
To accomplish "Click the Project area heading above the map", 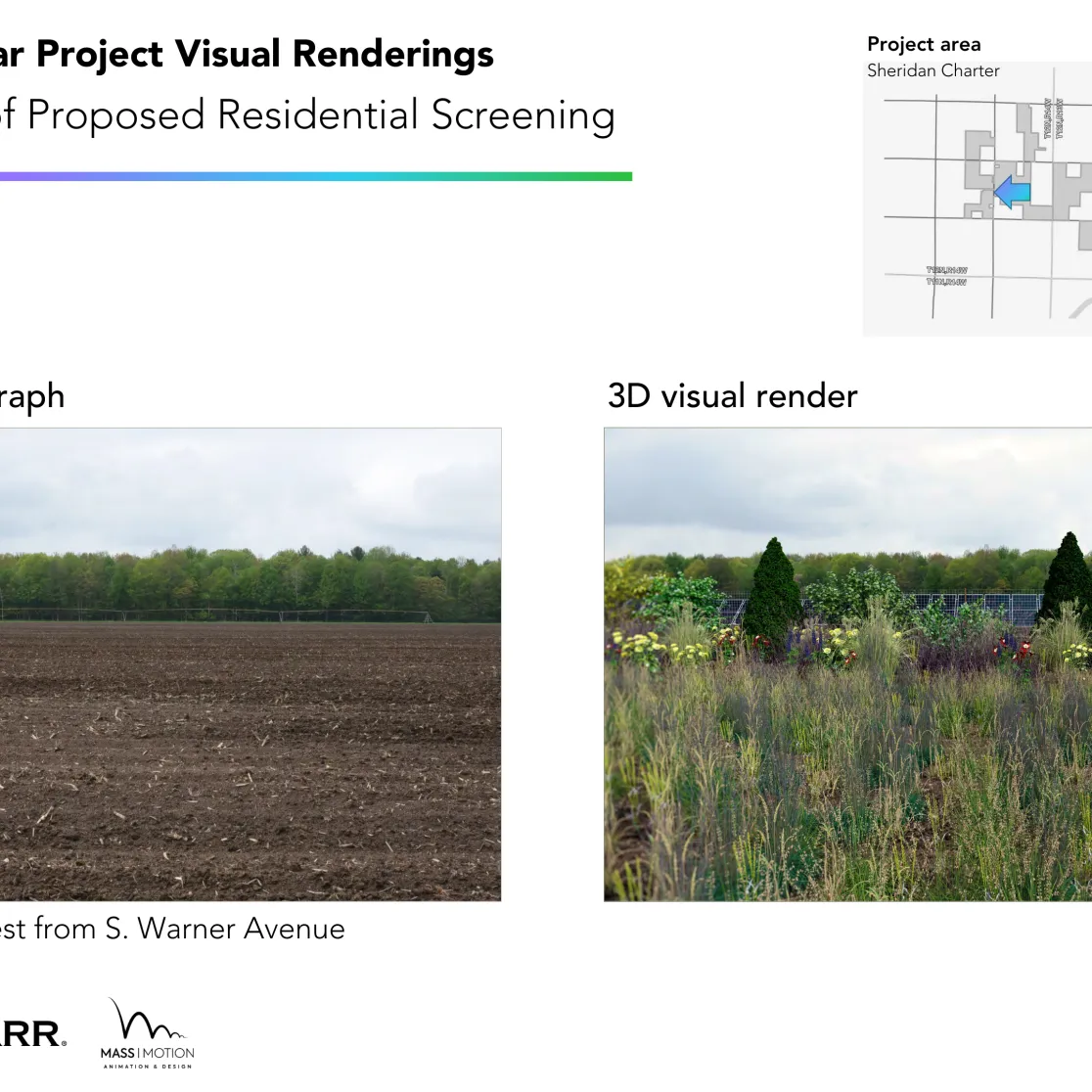I will (923, 43).
